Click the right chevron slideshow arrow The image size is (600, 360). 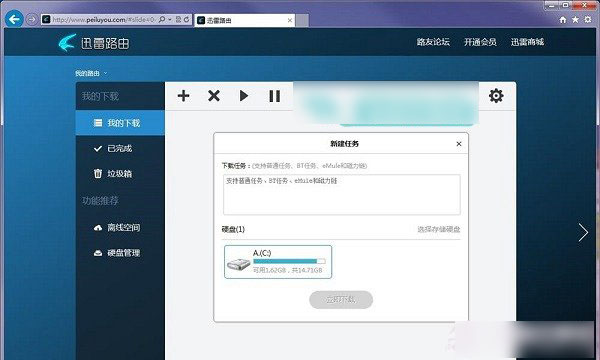583,232
